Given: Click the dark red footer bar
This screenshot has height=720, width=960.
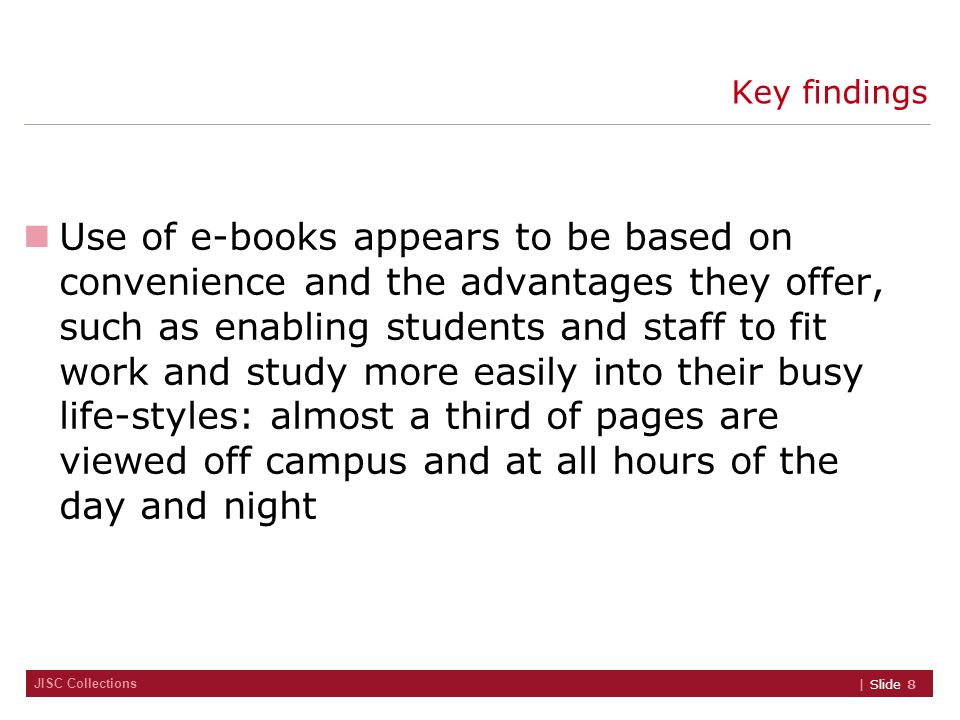Looking at the screenshot, I should (x=479, y=683).
